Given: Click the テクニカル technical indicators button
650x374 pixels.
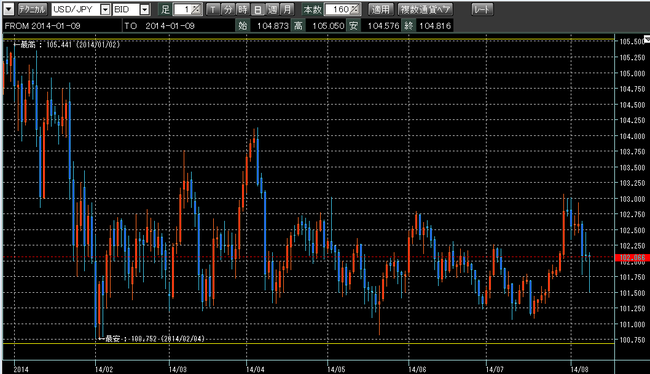Looking at the screenshot, I should pos(32,9).
